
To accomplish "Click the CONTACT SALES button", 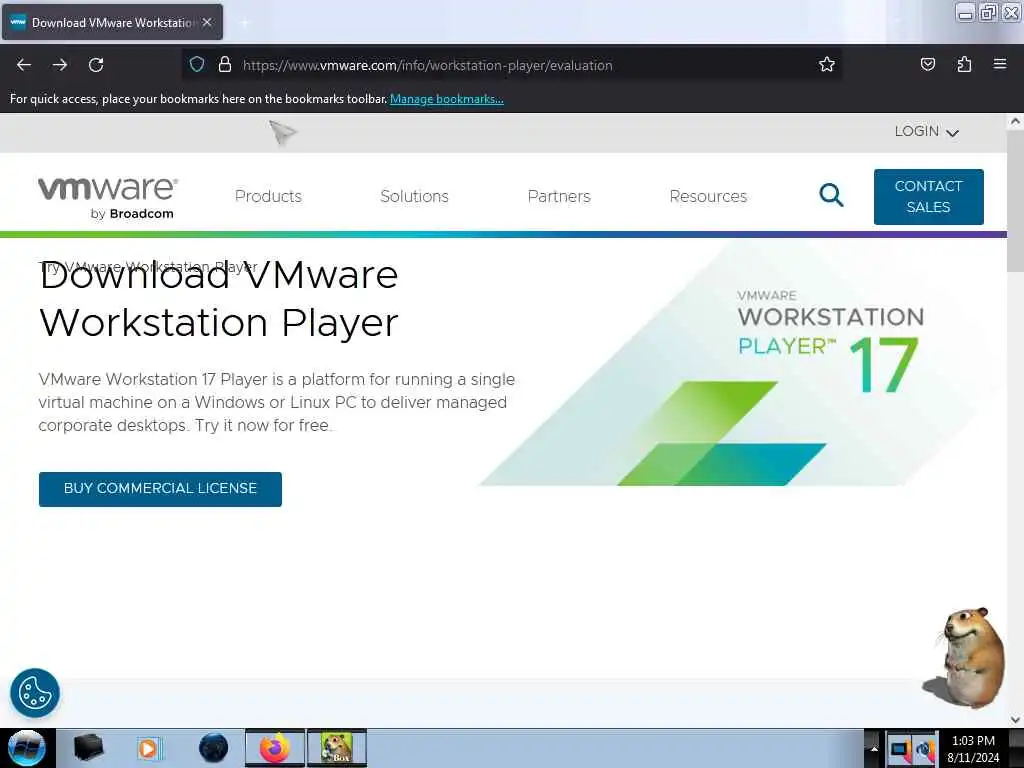I will [928, 197].
